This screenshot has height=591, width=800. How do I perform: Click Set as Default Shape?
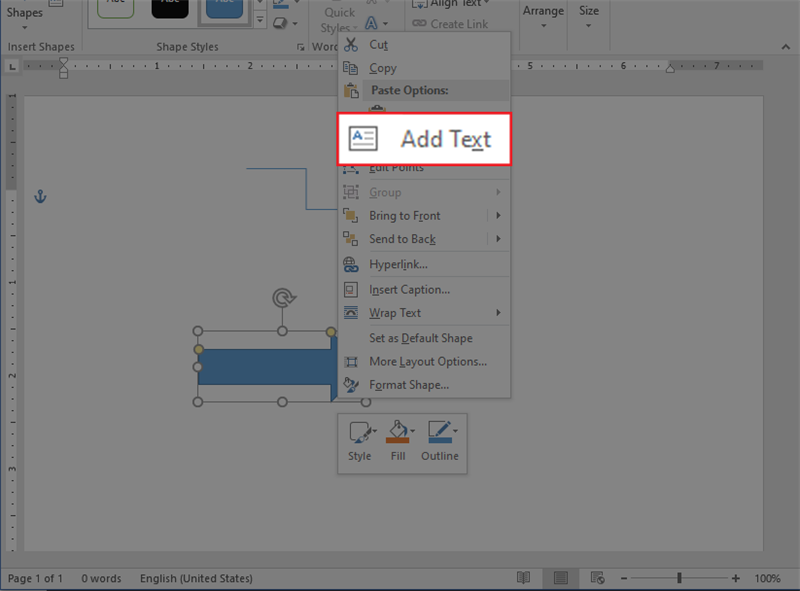[x=420, y=338]
